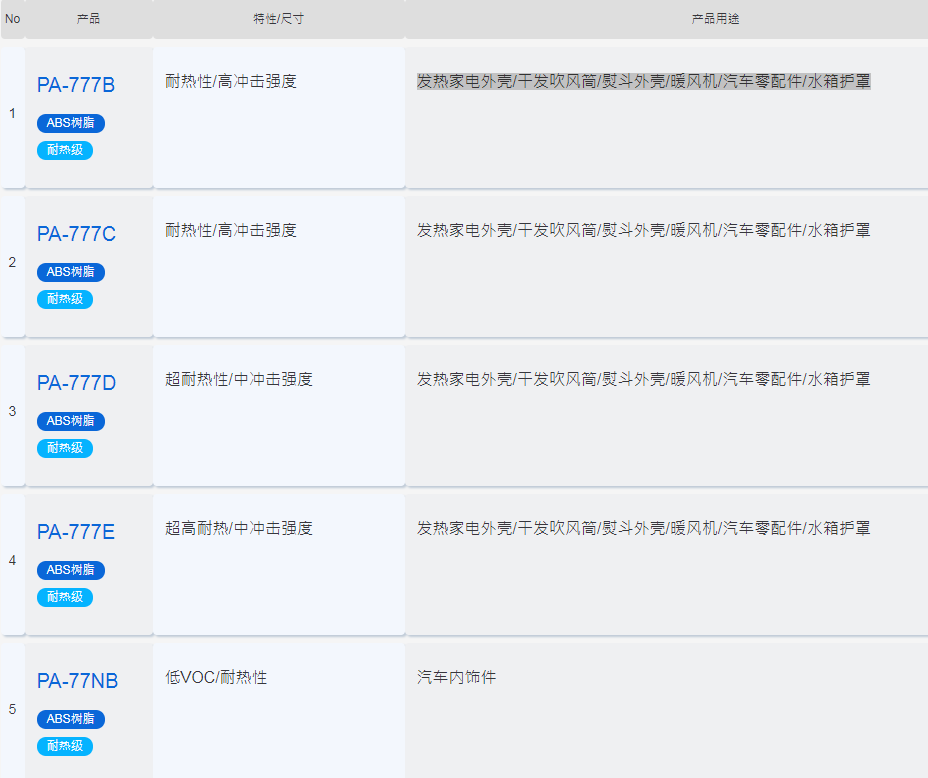Open the PA-777B product link
Screen dimensions: 928x778
pos(76,85)
